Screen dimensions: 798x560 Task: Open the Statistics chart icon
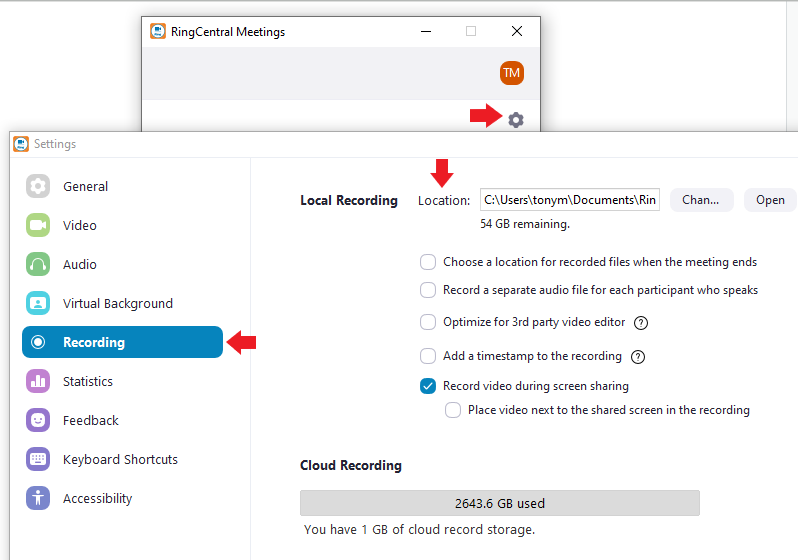tap(38, 381)
